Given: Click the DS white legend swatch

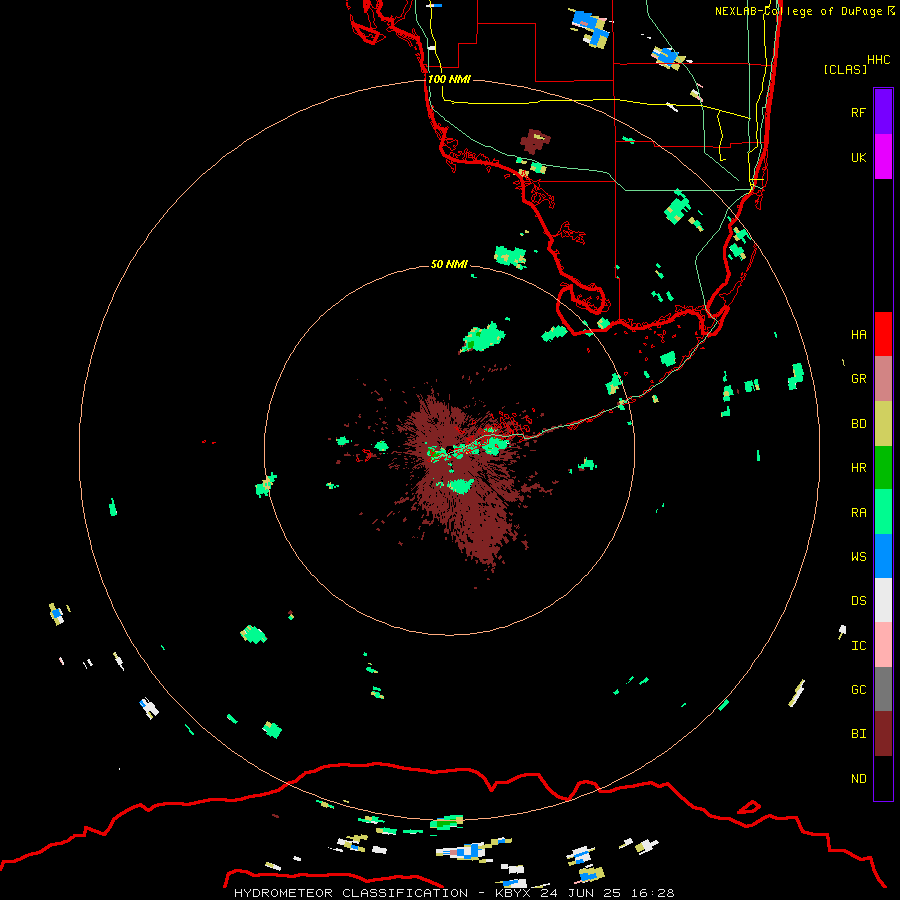Looking at the screenshot, I should [x=883, y=600].
